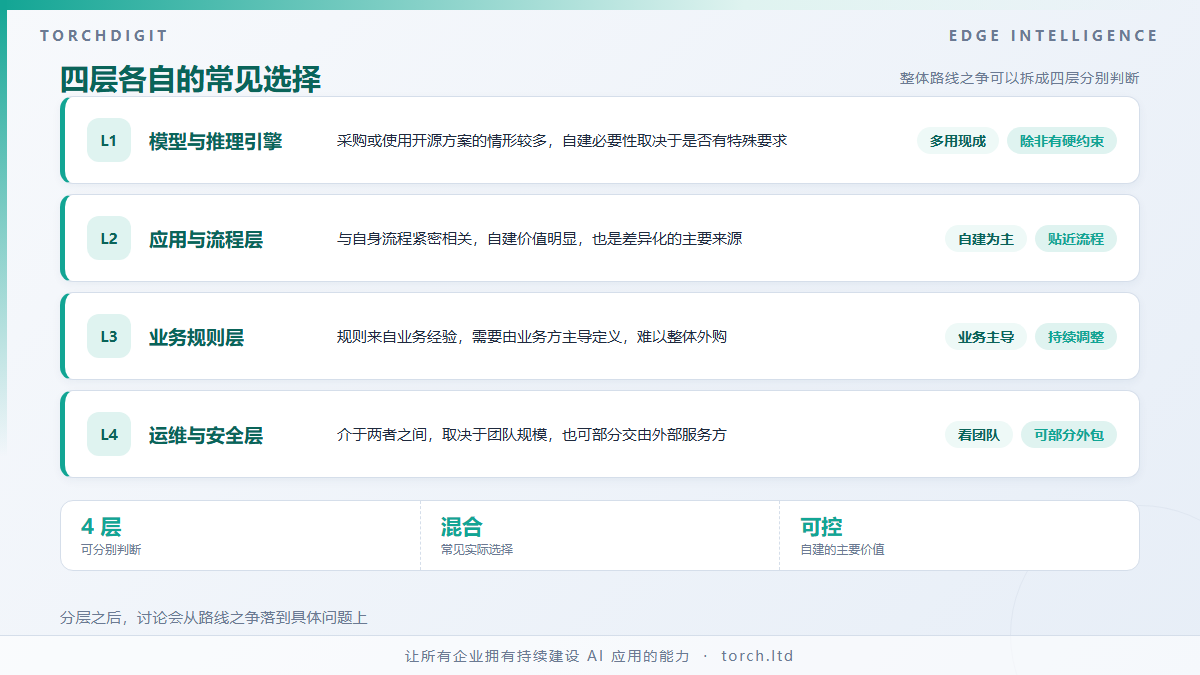Click the L2 layer badge

tap(109, 239)
